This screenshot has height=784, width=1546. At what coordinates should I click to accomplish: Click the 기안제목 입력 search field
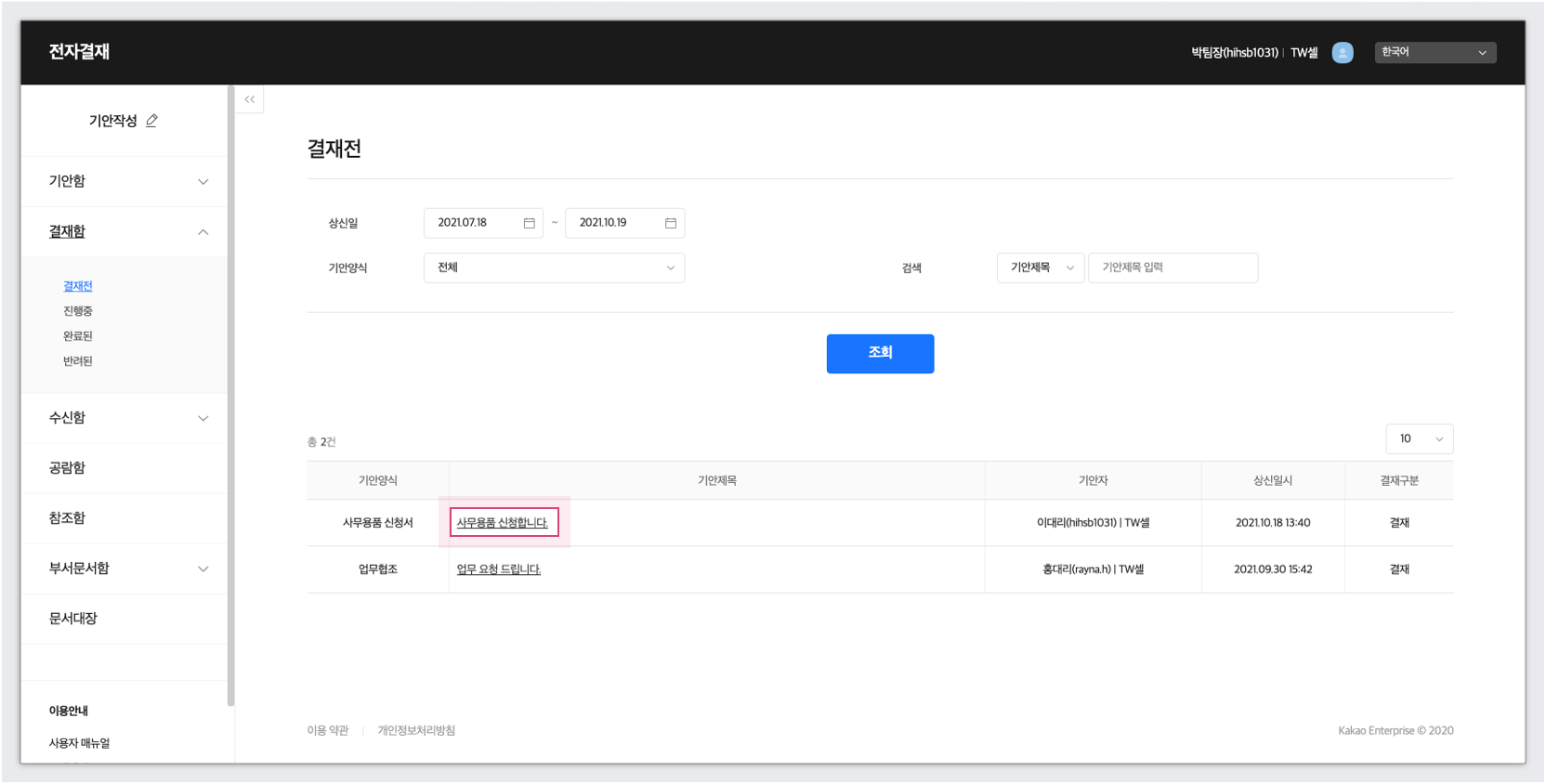click(x=1173, y=268)
